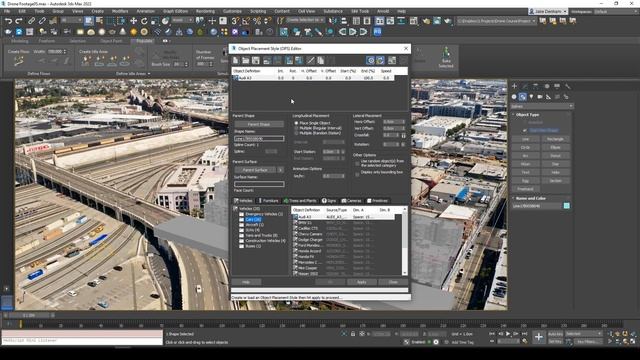Click the time slider handle above timeline
The image size is (640, 360).
coord(29,316)
